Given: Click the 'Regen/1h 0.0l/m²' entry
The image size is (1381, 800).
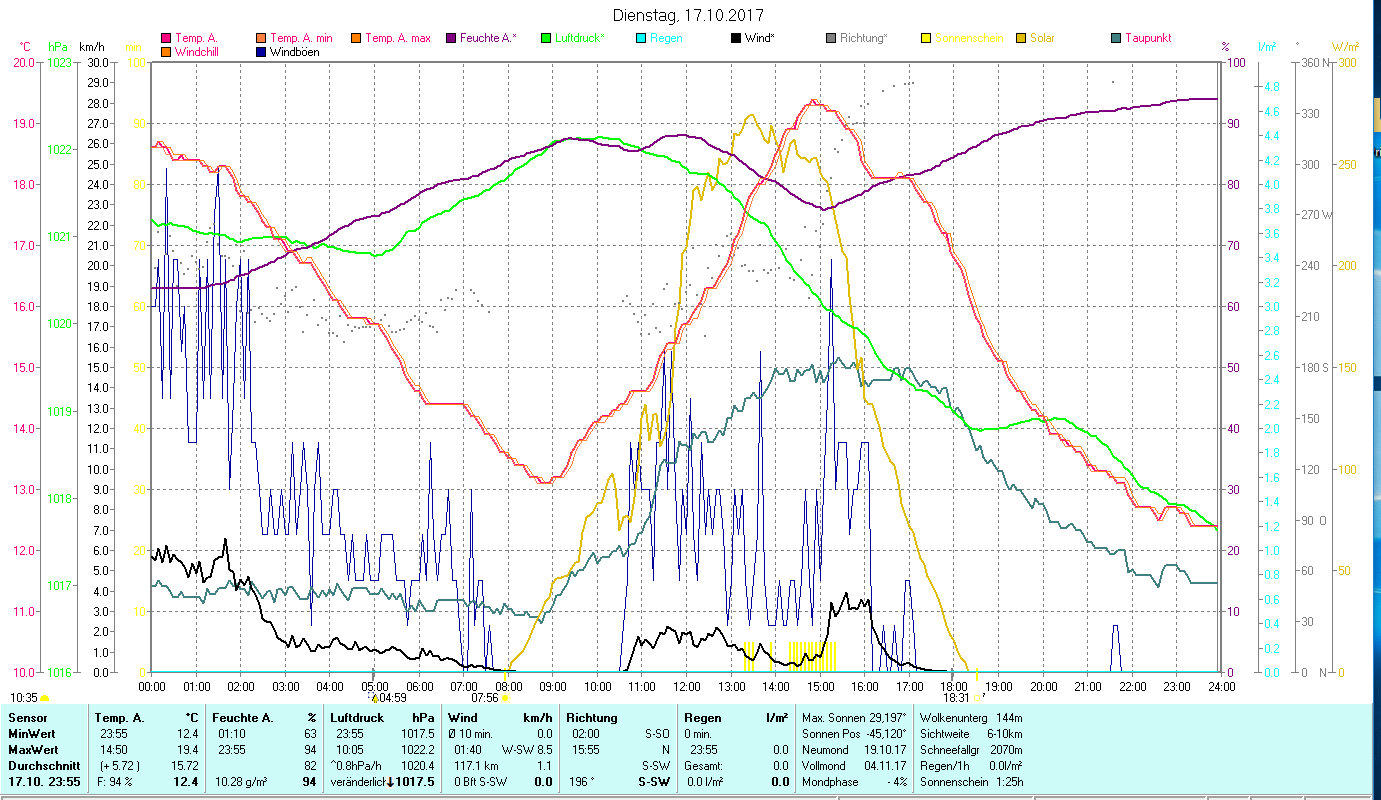Looking at the screenshot, I should [971, 766].
